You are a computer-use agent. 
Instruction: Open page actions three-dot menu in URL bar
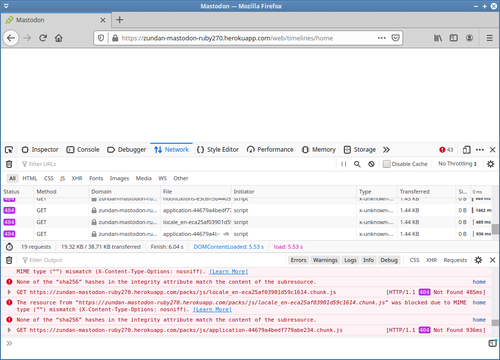tap(382, 38)
